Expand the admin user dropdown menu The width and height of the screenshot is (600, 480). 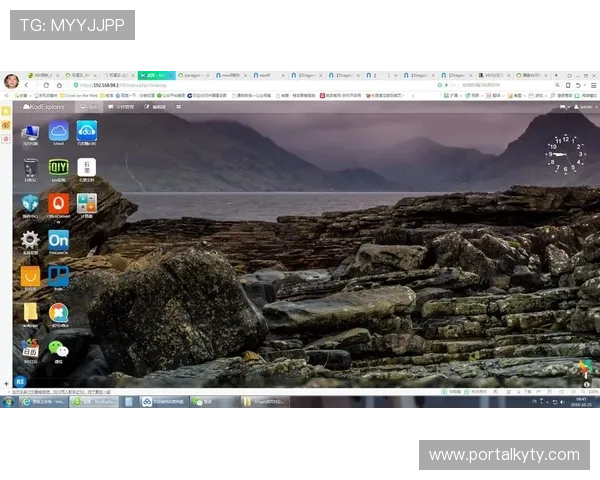click(x=586, y=106)
